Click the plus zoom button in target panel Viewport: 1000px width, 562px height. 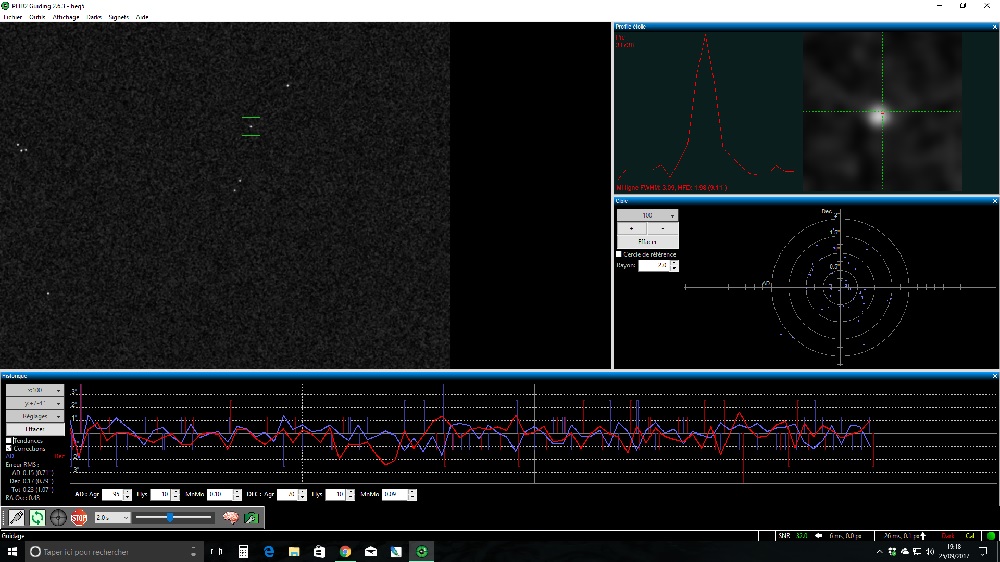pyautogui.click(x=631, y=229)
